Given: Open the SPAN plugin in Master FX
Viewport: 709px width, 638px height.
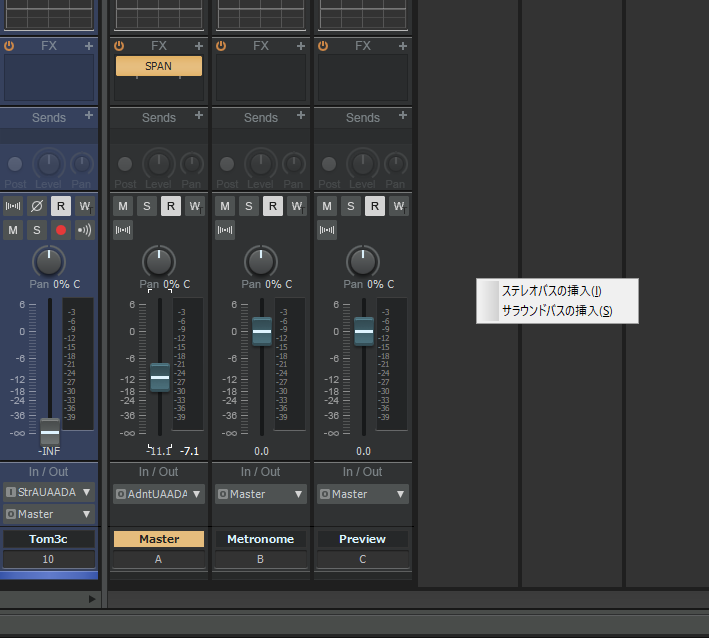Looking at the screenshot, I should (159, 66).
